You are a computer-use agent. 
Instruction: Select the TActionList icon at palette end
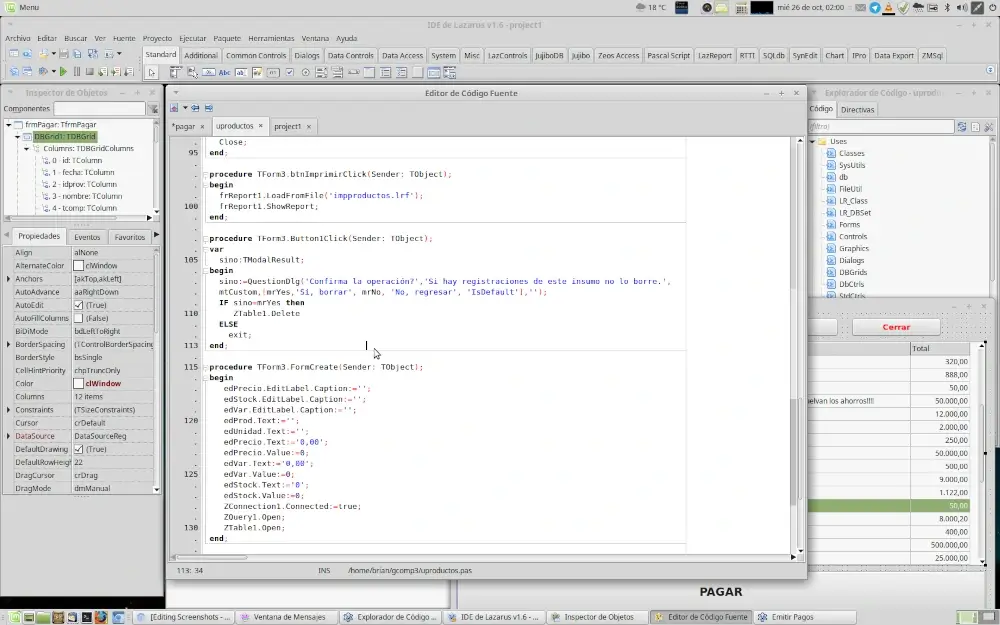coord(450,73)
